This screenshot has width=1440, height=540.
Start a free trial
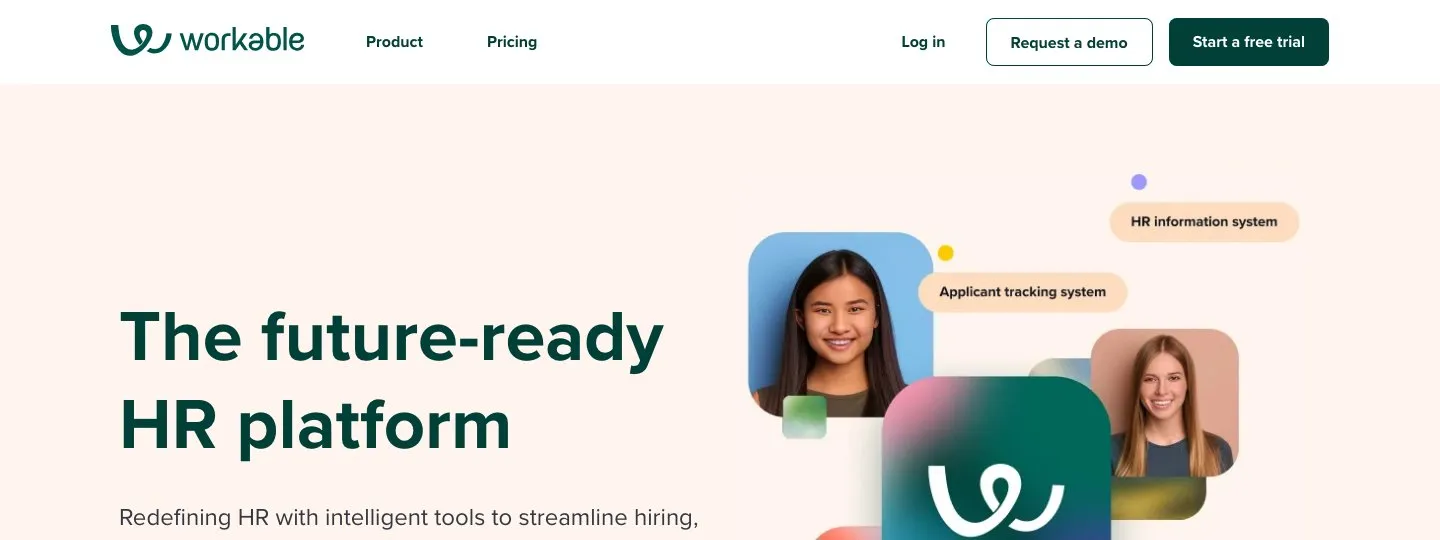click(x=1249, y=42)
